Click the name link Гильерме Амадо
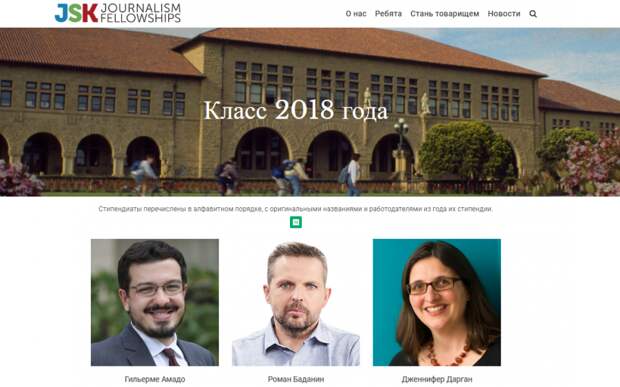 click(155, 379)
